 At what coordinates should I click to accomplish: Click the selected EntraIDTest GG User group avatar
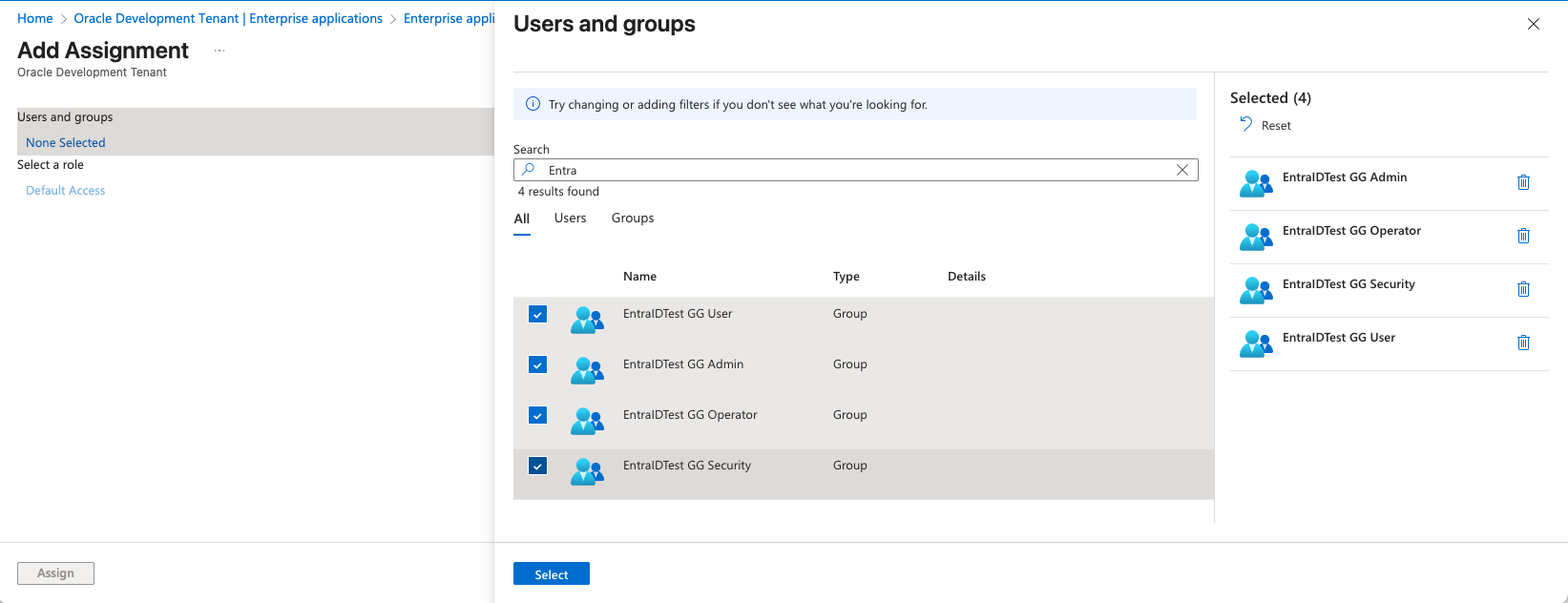(1256, 343)
